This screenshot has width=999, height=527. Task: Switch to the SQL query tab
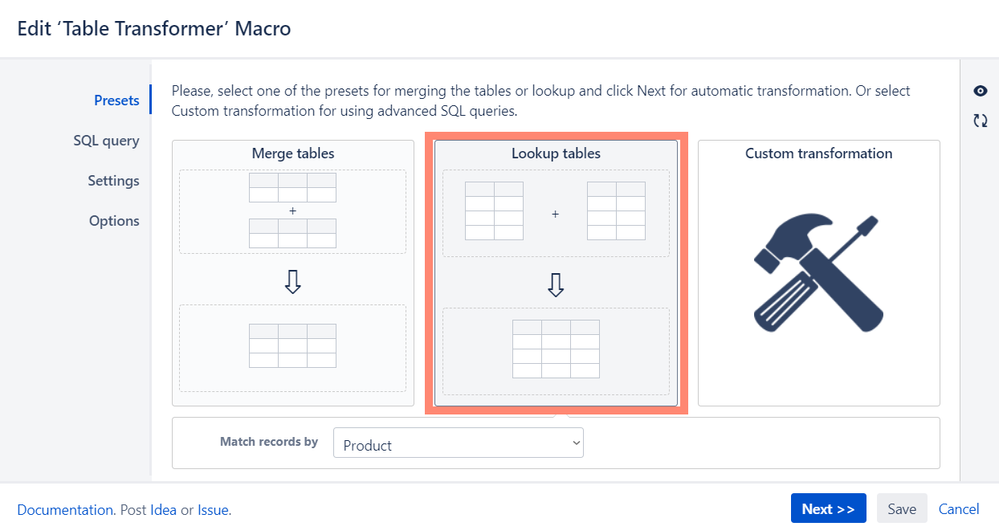tap(106, 141)
